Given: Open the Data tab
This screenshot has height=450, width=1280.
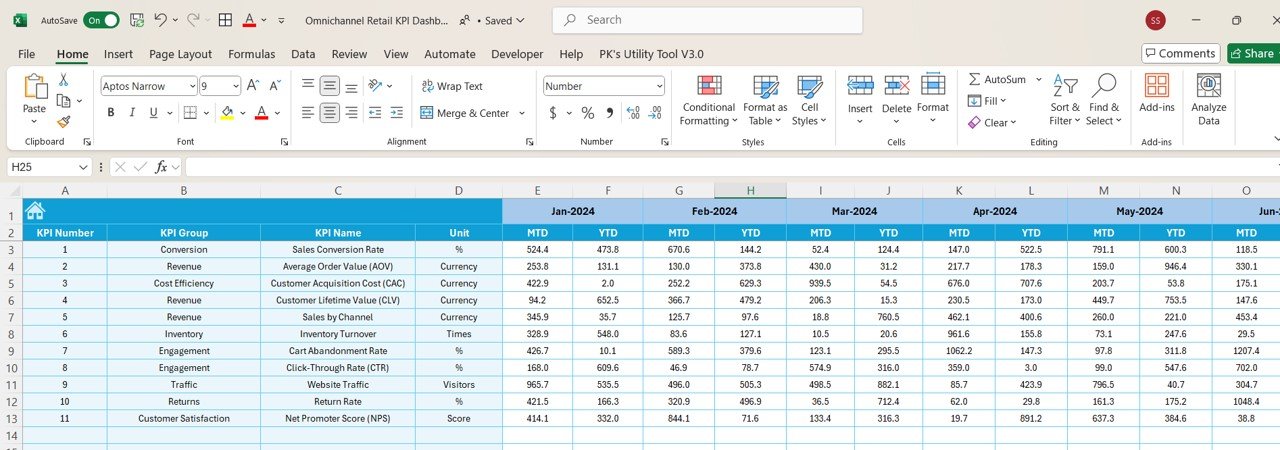Looking at the screenshot, I should [x=303, y=54].
